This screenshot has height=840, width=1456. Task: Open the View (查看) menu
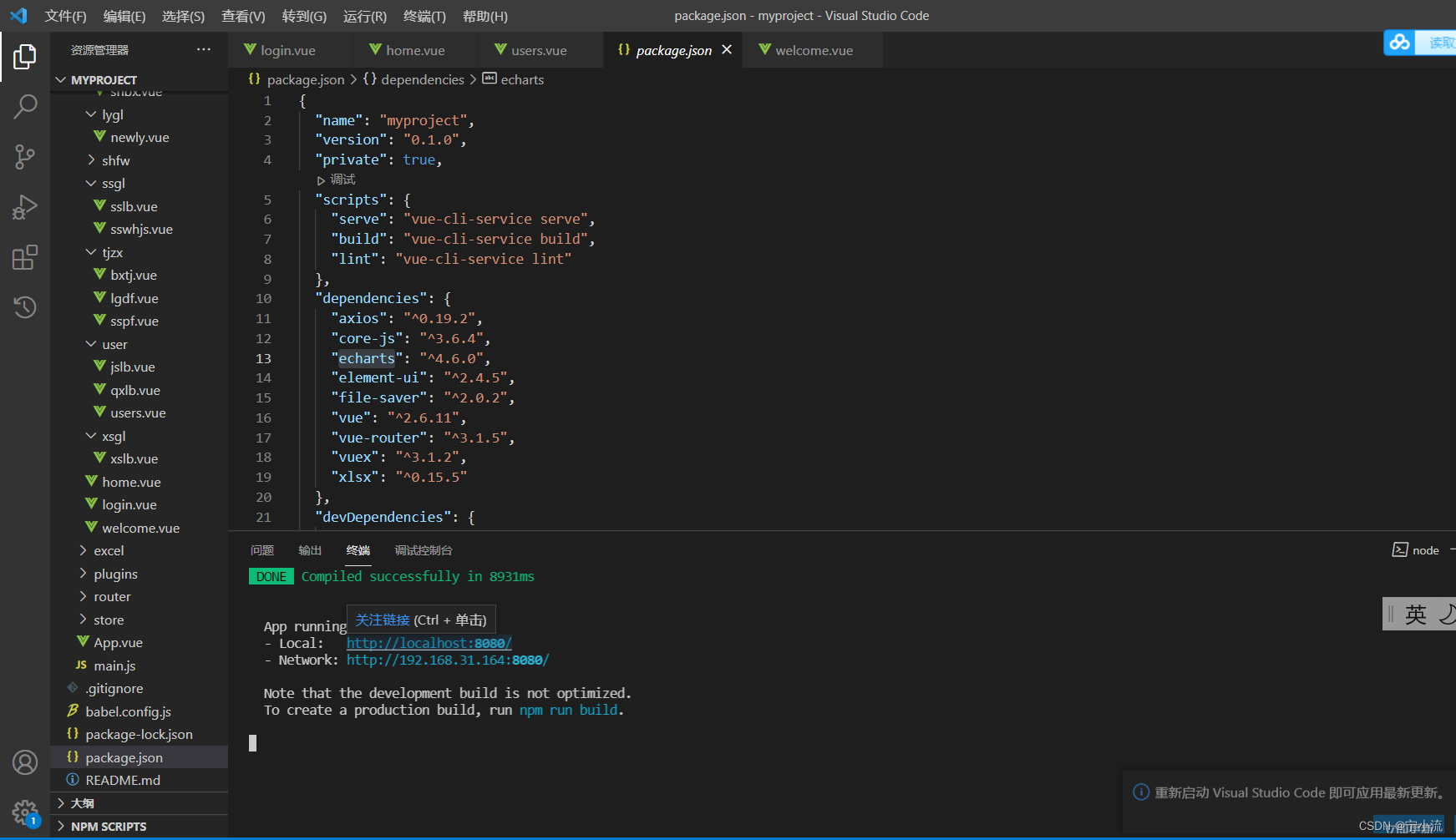(x=243, y=16)
